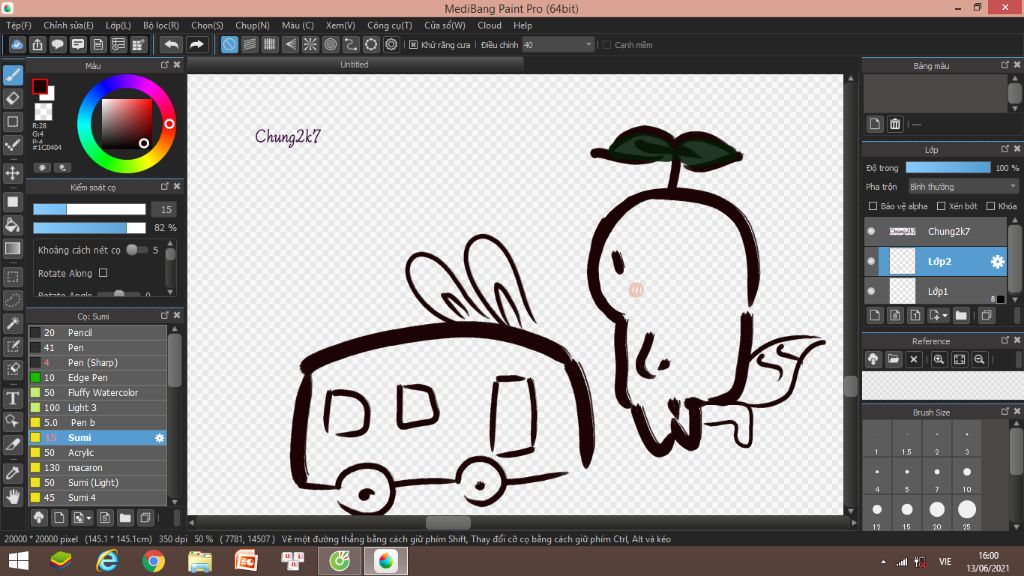Hide the Lớp1 layer
Screen dimensions: 1024x576
(871, 291)
